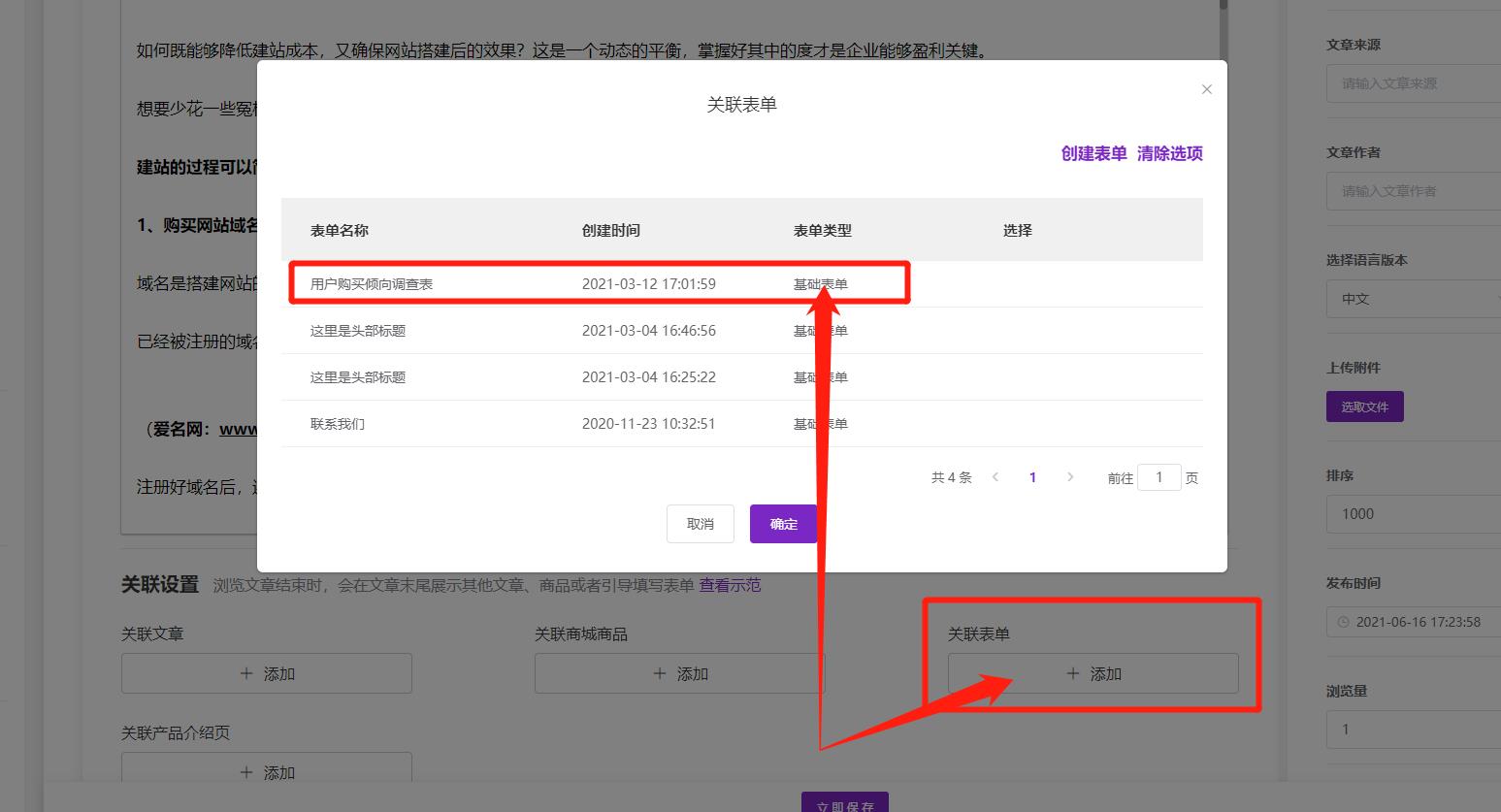
Task: Click the previous page arrow in pagination
Action: click(x=995, y=476)
